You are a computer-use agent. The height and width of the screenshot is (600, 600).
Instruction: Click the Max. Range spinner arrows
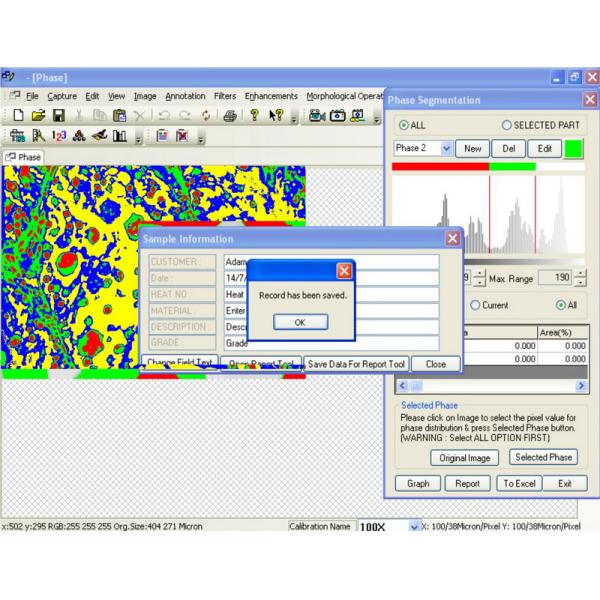(x=582, y=277)
